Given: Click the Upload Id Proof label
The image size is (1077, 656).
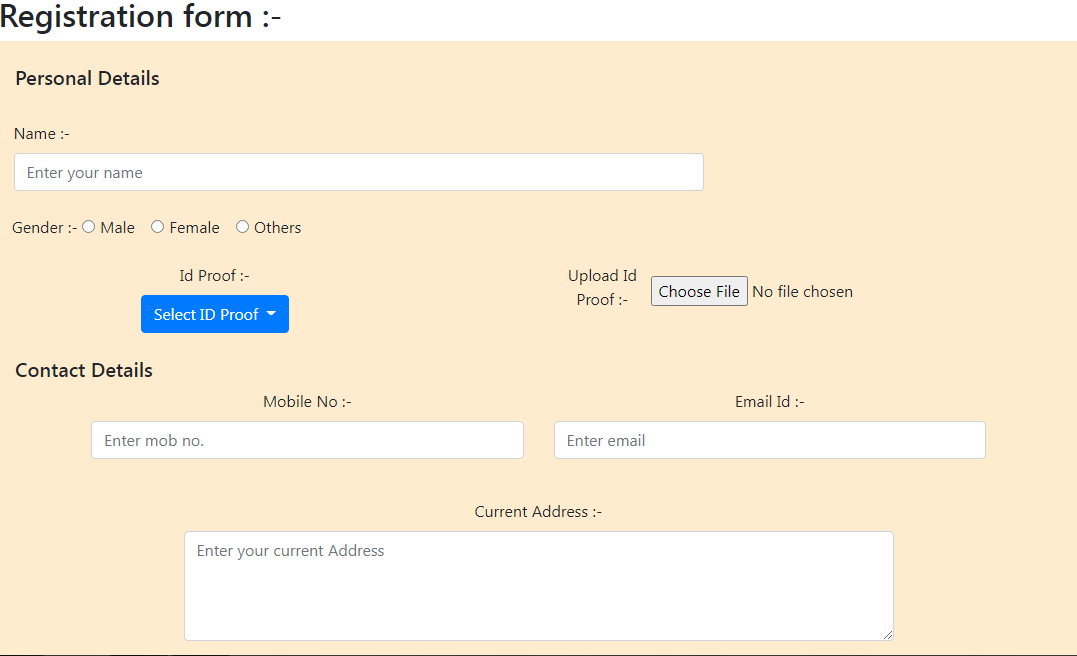Looking at the screenshot, I should click(x=601, y=287).
